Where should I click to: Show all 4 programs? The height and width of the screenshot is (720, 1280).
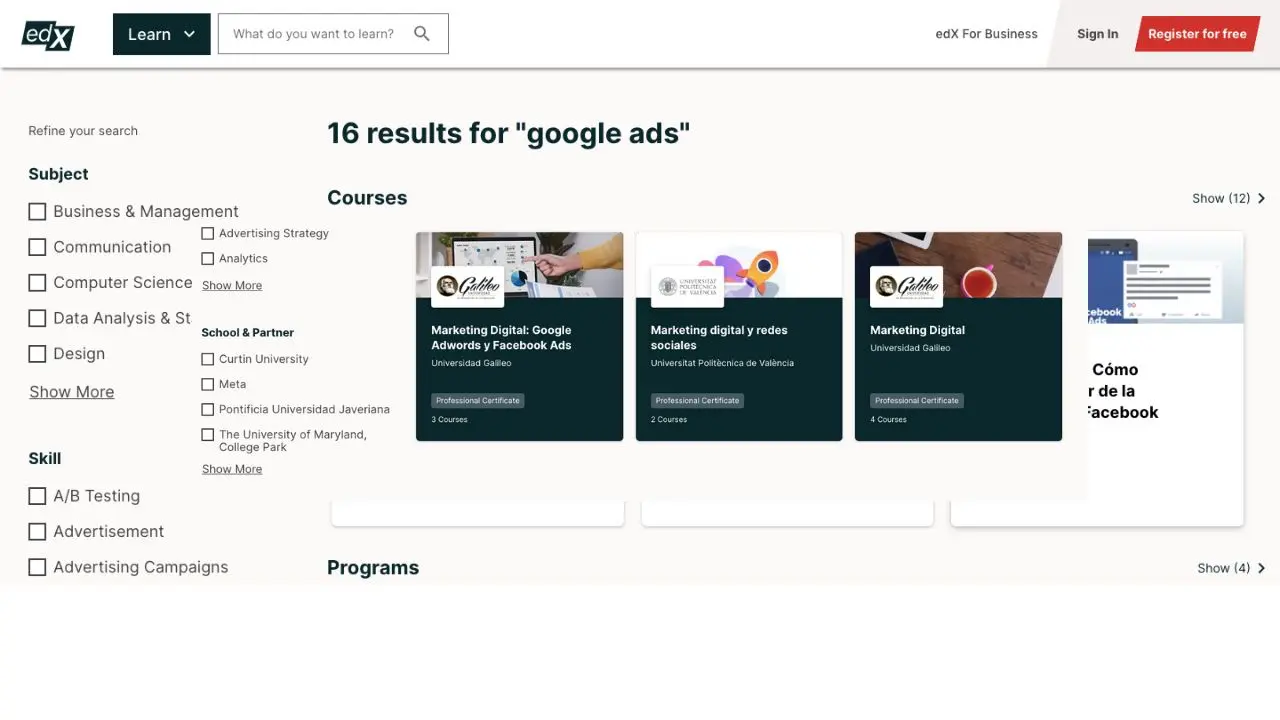(x=1231, y=568)
